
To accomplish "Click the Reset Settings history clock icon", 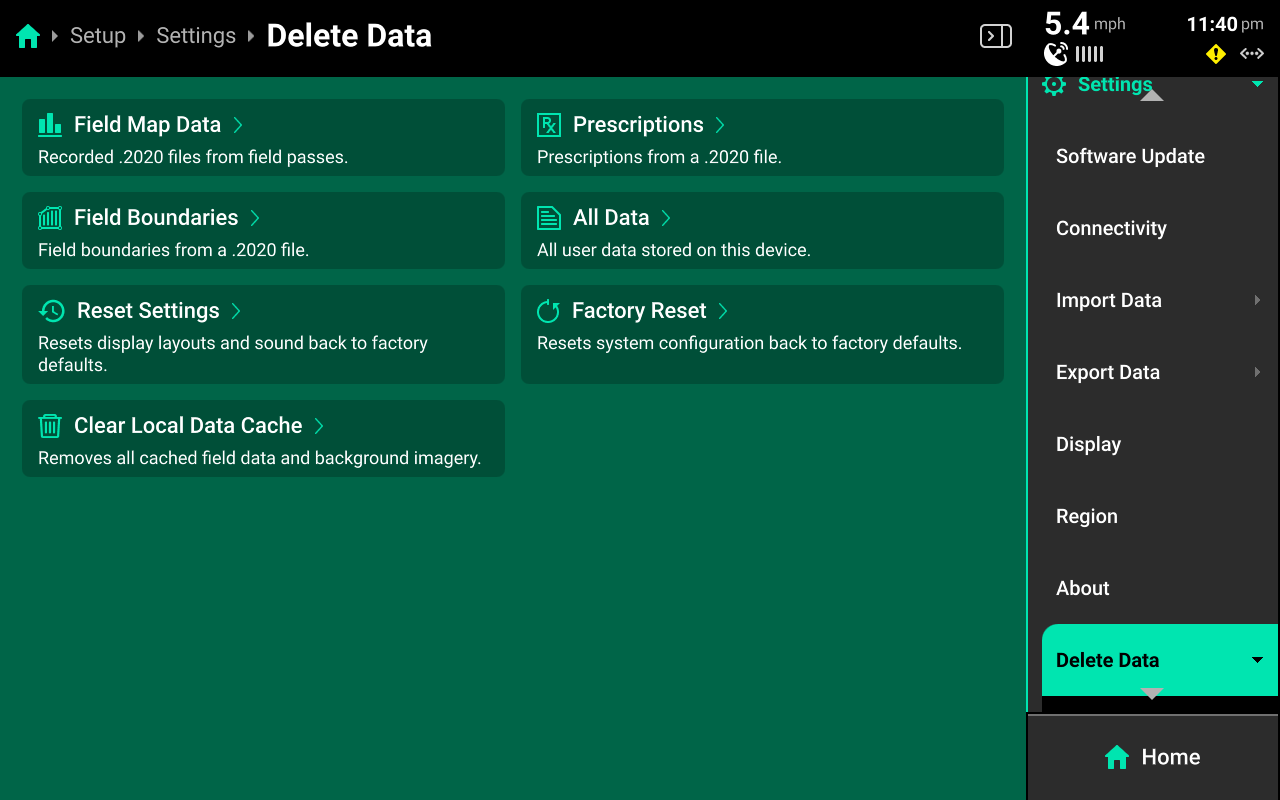I will (52, 311).
